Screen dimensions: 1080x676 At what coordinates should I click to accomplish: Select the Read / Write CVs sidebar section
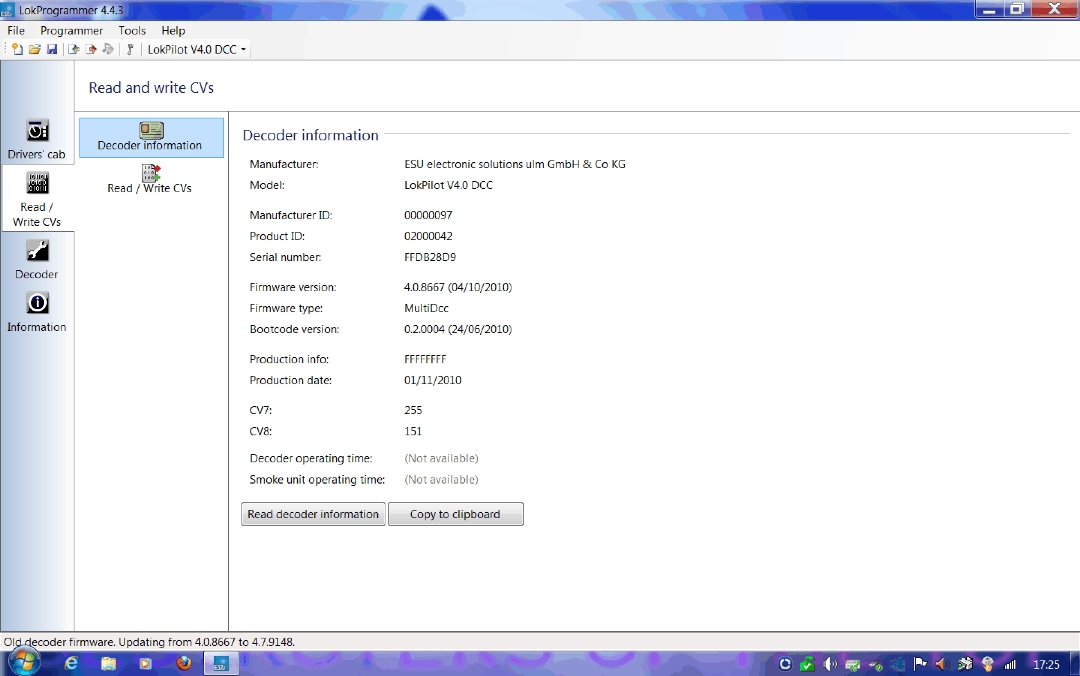click(x=37, y=200)
